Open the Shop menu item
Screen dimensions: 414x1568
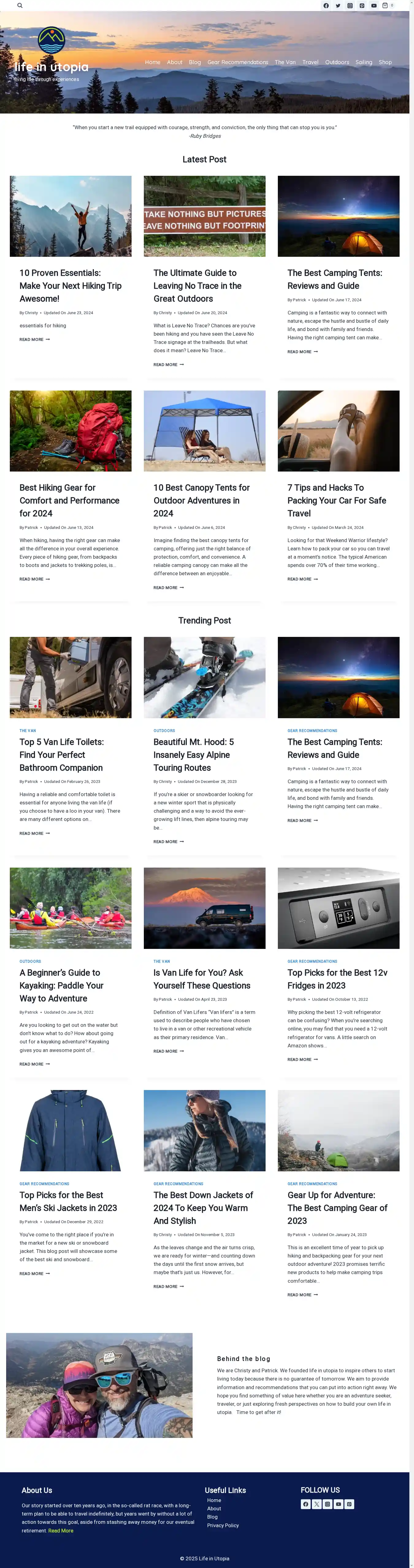[x=385, y=62]
